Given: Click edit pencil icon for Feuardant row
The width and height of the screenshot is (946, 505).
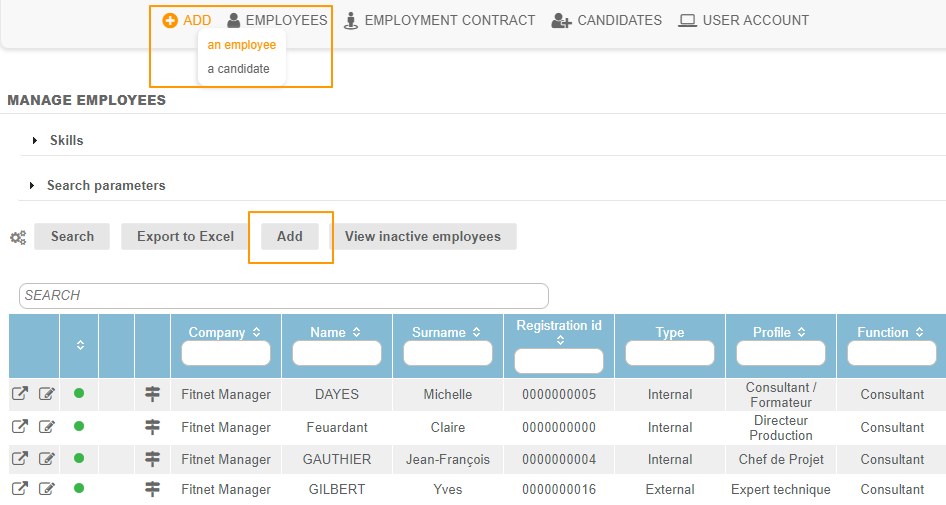Looking at the screenshot, I should (x=47, y=427).
